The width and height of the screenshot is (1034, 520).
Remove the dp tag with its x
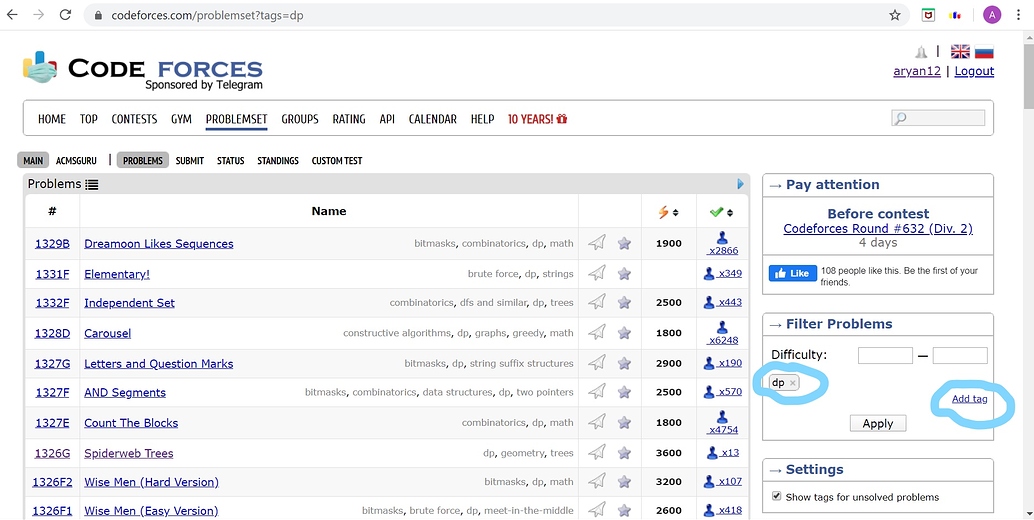(x=793, y=383)
